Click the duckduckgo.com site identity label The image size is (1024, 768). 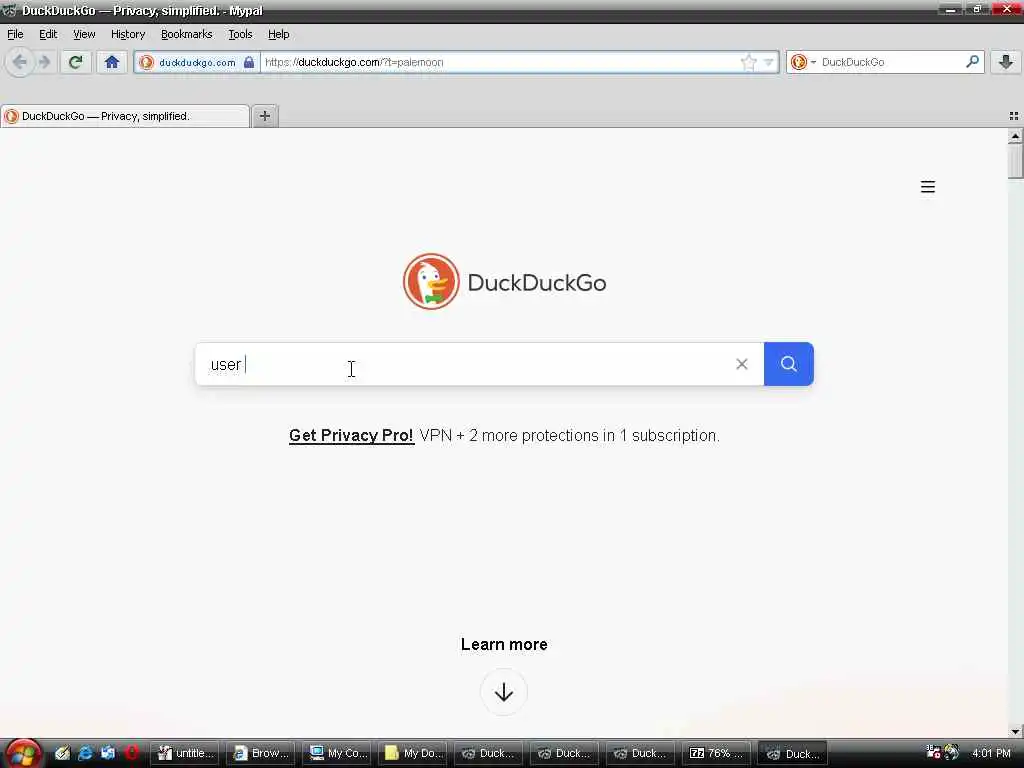197,63
